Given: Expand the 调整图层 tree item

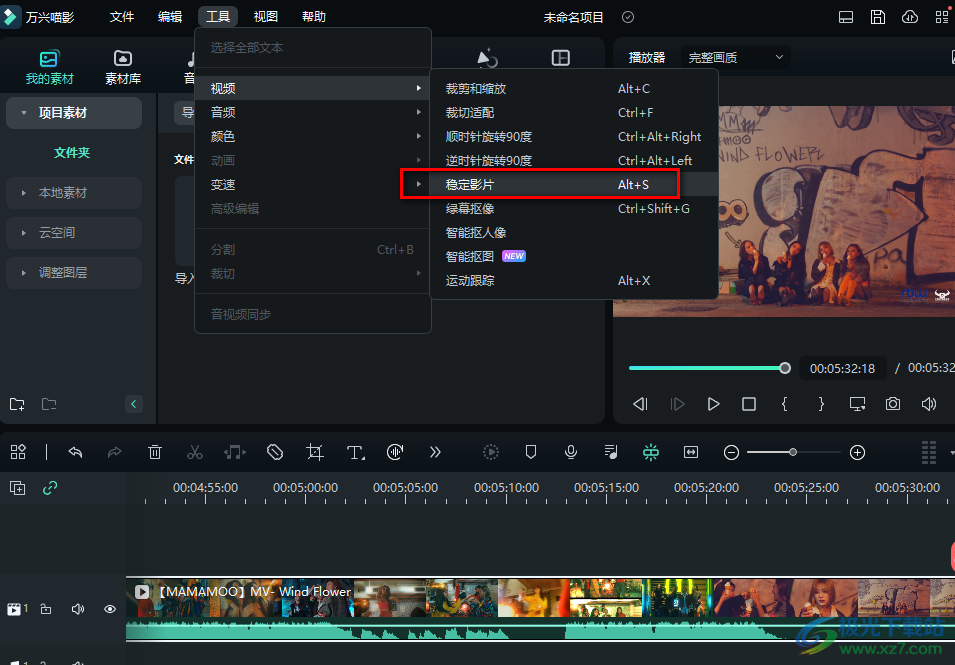Looking at the screenshot, I should point(24,273).
